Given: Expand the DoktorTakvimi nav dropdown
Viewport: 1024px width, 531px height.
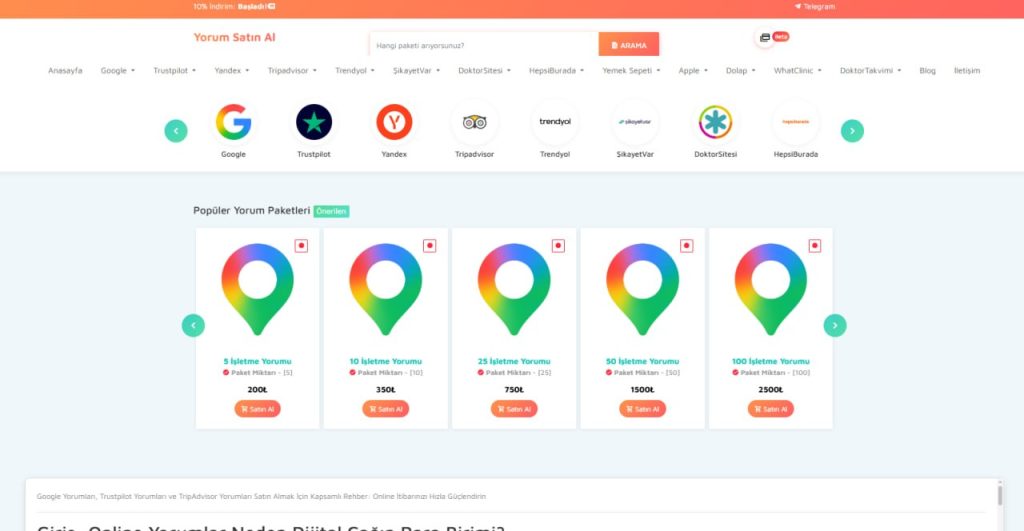Looking at the screenshot, I should coord(871,71).
